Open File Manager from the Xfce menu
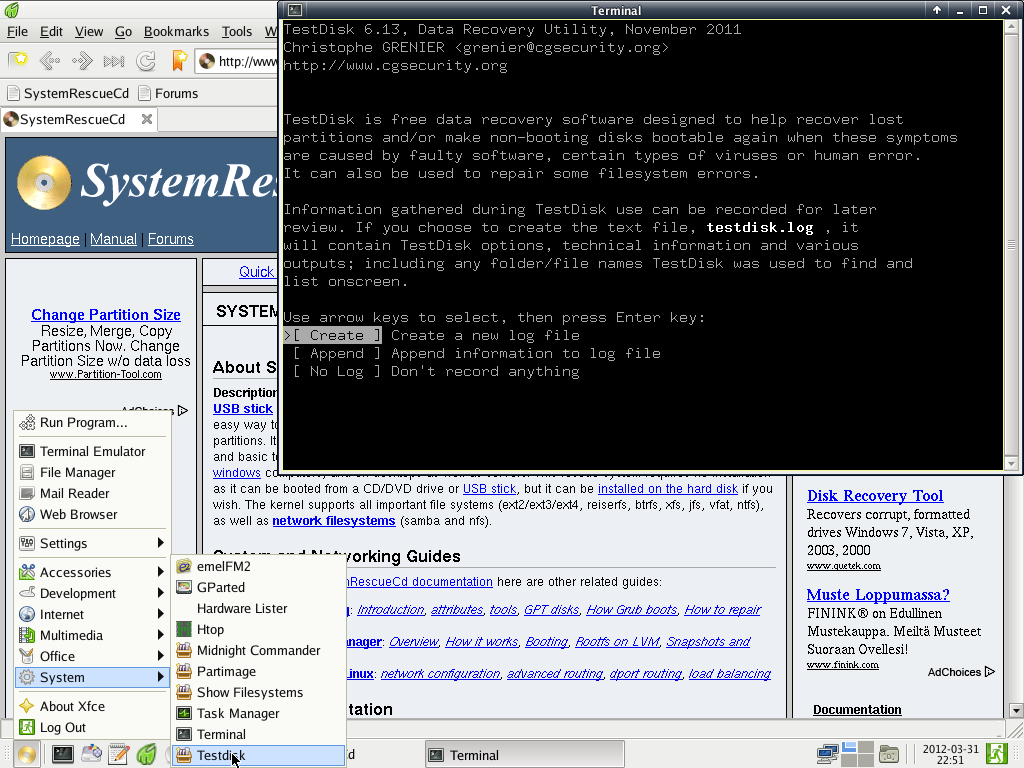 point(92,472)
